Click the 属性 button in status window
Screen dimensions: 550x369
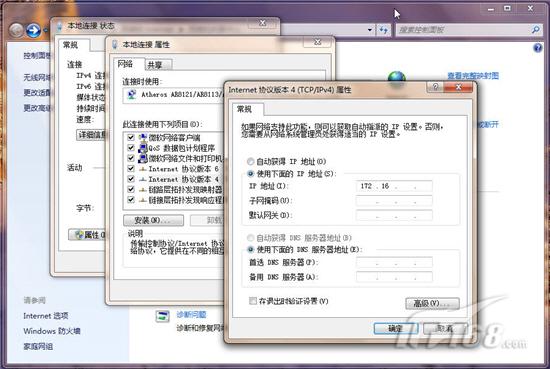click(88, 235)
